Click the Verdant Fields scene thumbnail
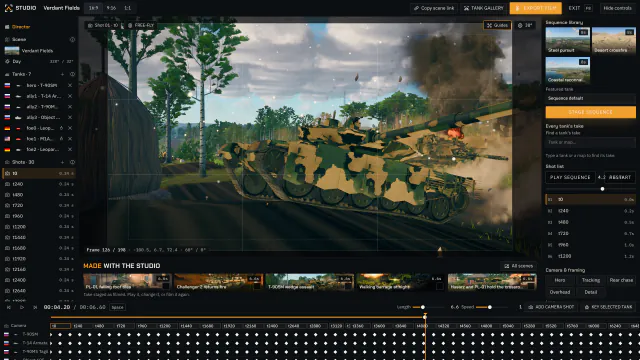The height and width of the screenshot is (360, 640). coord(12,51)
